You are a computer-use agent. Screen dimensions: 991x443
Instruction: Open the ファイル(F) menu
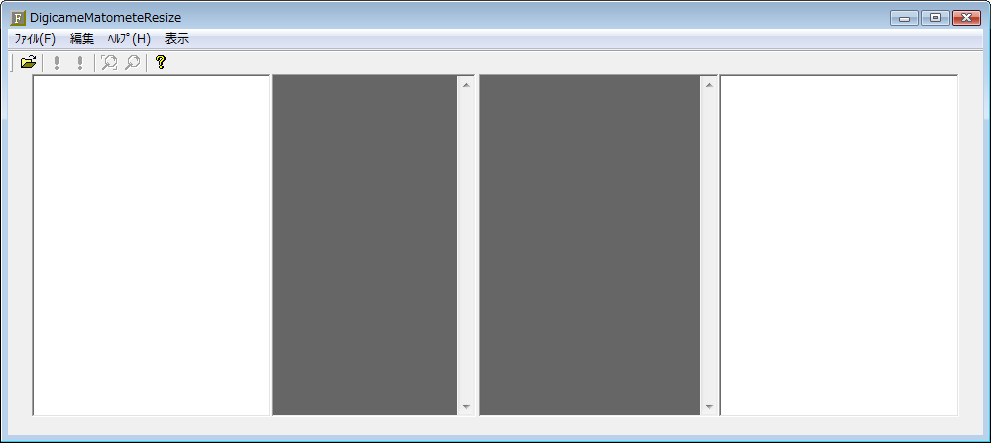(35, 39)
